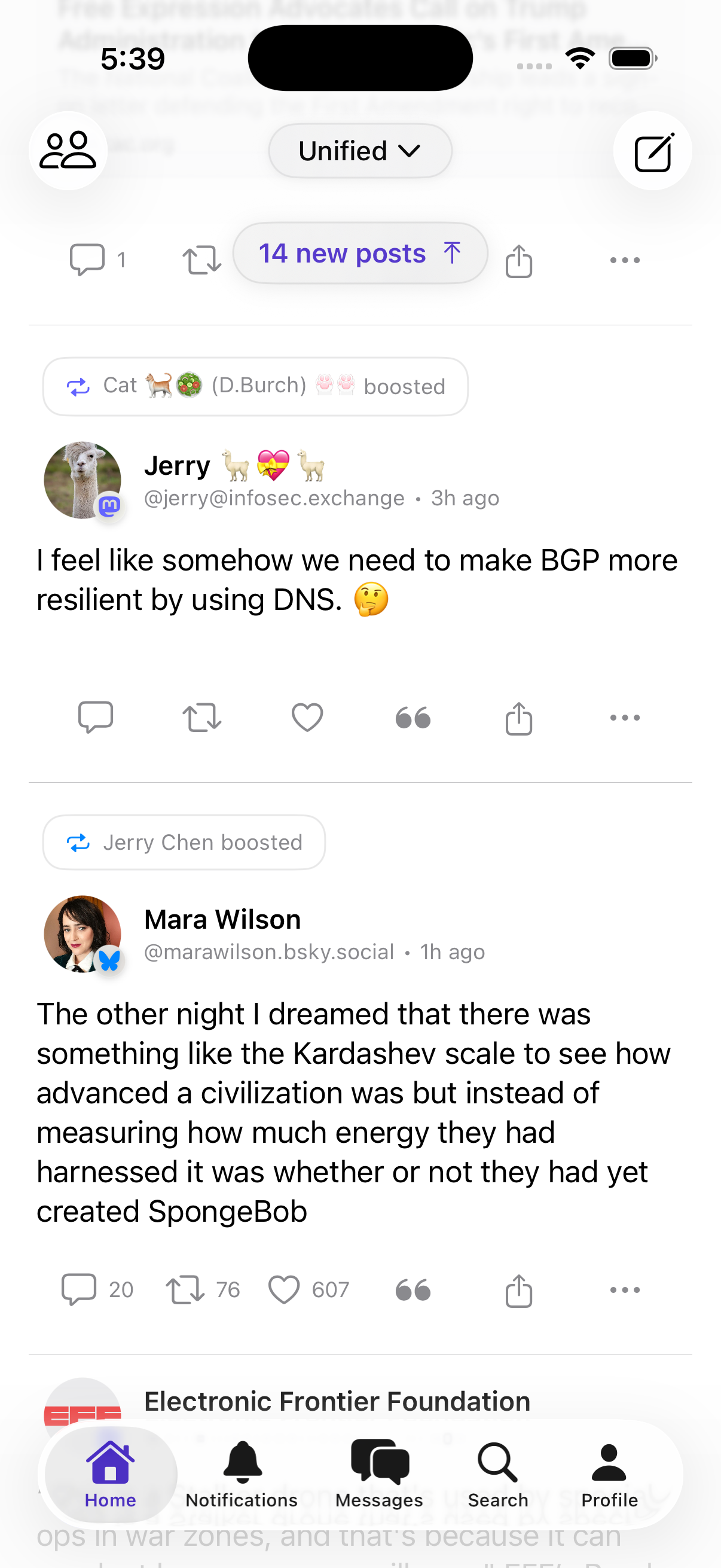Share Jerry's BGP post
The width and height of the screenshot is (721, 1568).
[518, 718]
